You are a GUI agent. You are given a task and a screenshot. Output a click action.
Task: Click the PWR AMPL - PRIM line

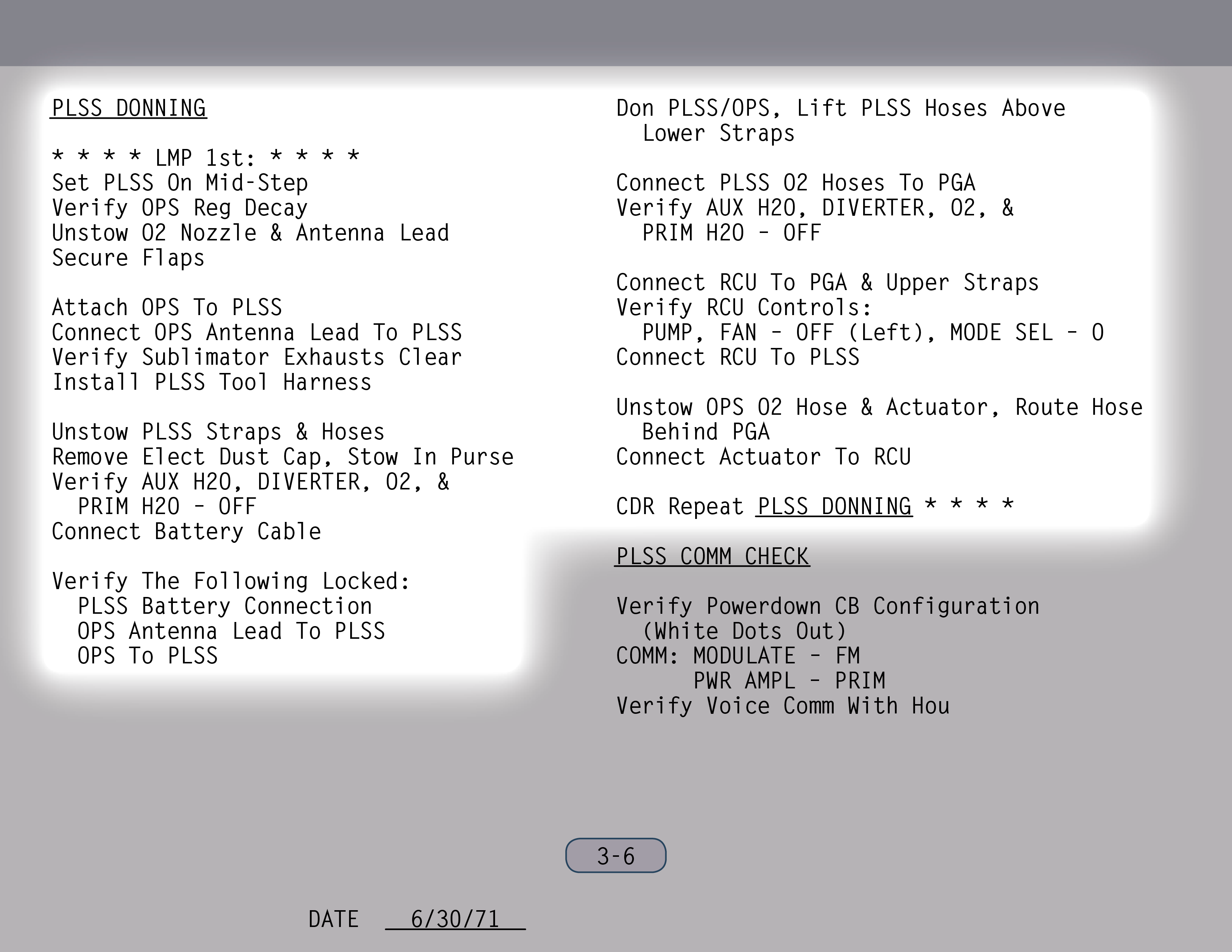click(788, 681)
